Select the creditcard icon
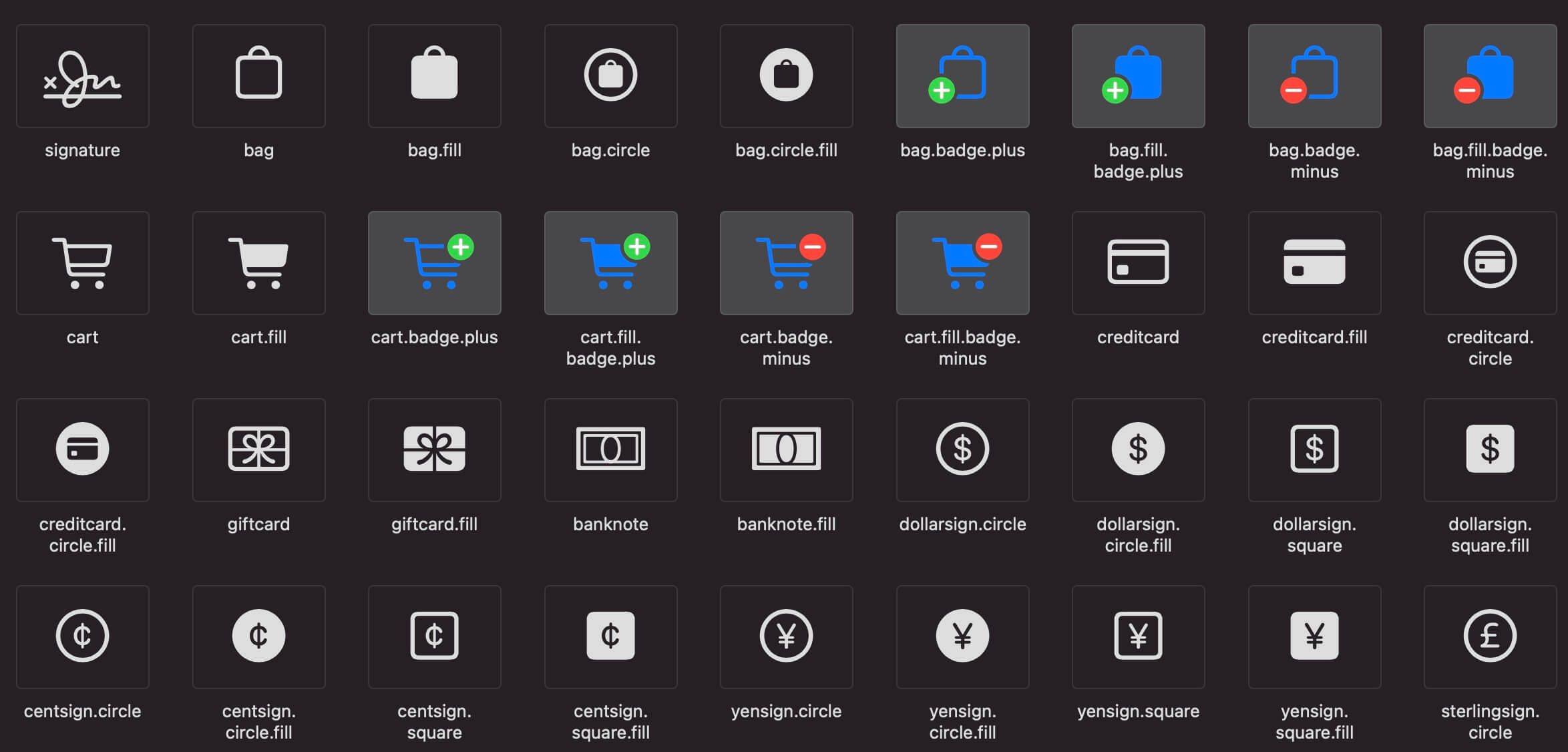 pyautogui.click(x=1138, y=262)
